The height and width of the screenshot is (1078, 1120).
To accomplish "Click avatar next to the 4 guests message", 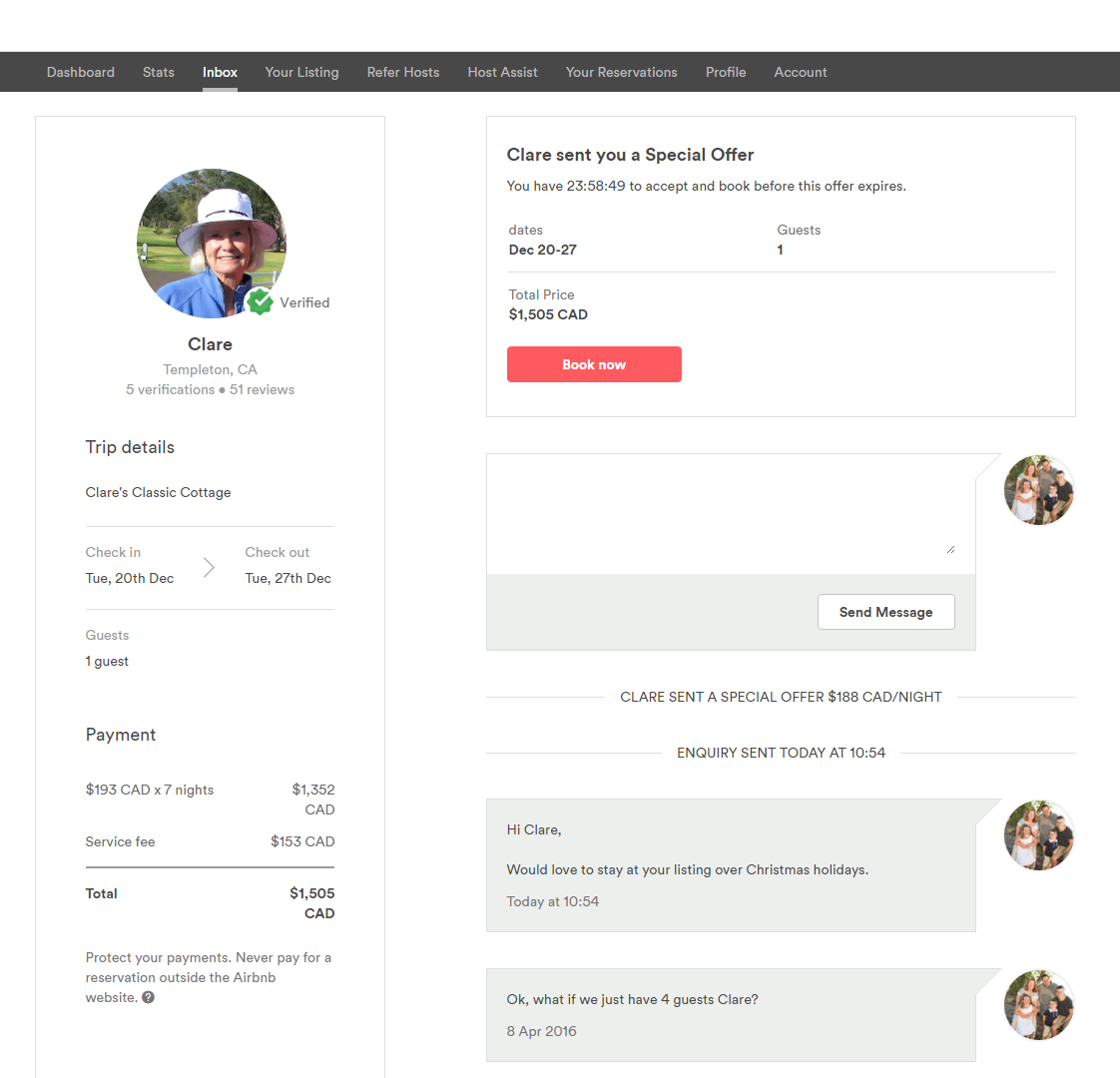I will (1038, 1005).
